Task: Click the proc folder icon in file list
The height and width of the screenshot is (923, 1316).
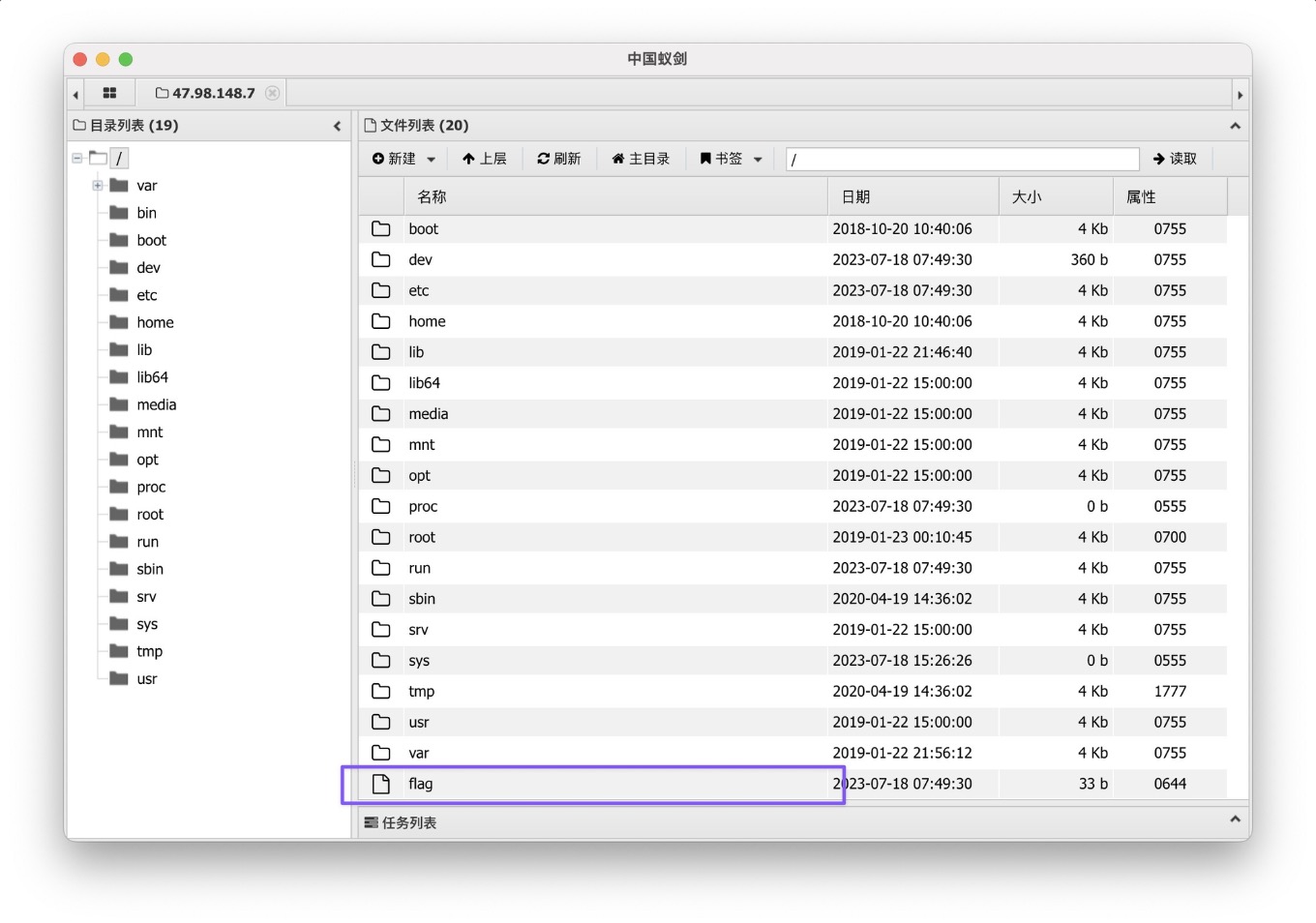Action: point(381,506)
